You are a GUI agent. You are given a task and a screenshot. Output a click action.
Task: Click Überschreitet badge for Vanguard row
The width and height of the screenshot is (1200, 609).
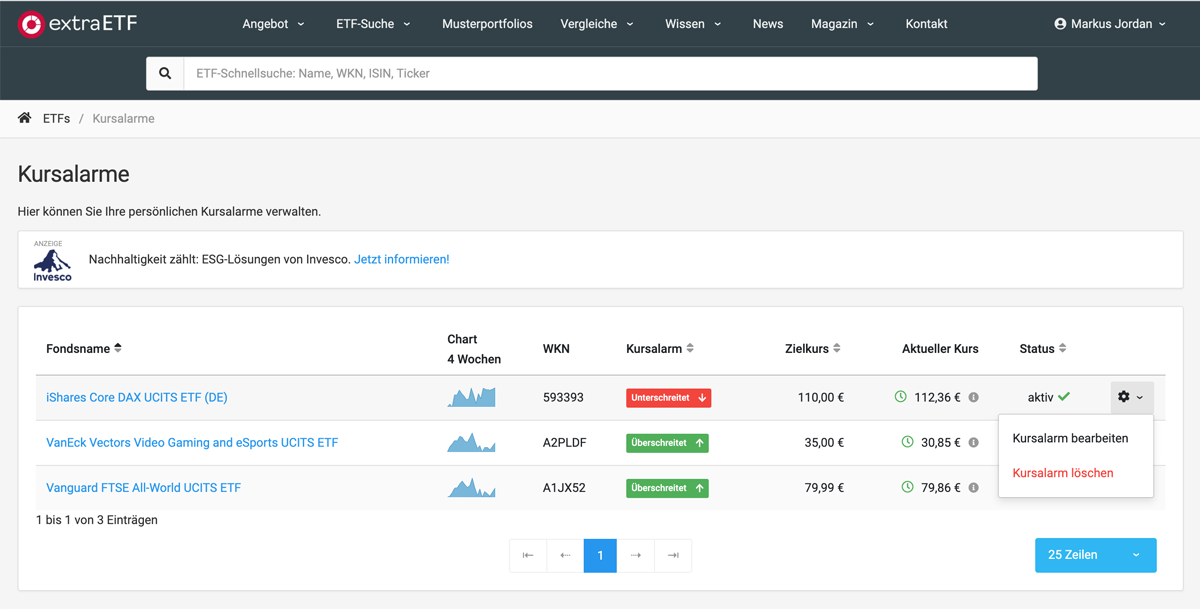(x=667, y=488)
